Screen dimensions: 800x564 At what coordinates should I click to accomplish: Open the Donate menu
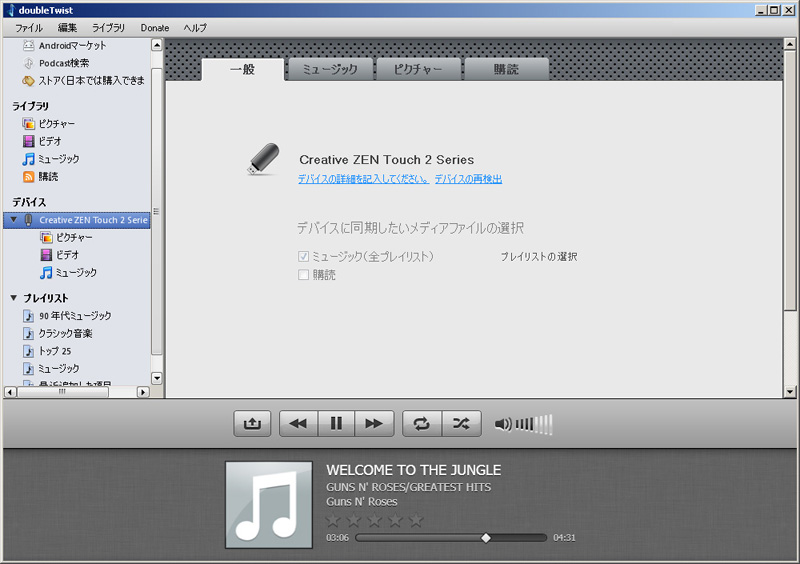click(155, 28)
